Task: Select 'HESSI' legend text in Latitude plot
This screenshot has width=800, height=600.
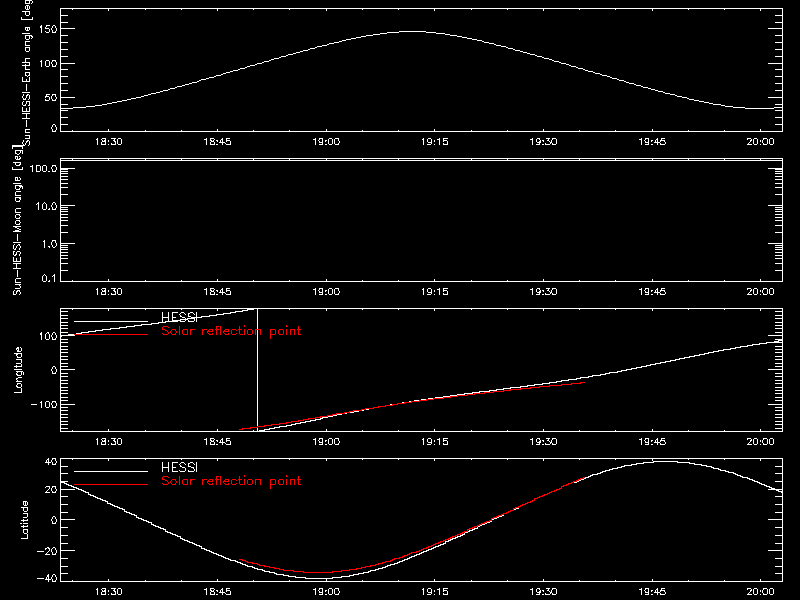Action: (179, 467)
